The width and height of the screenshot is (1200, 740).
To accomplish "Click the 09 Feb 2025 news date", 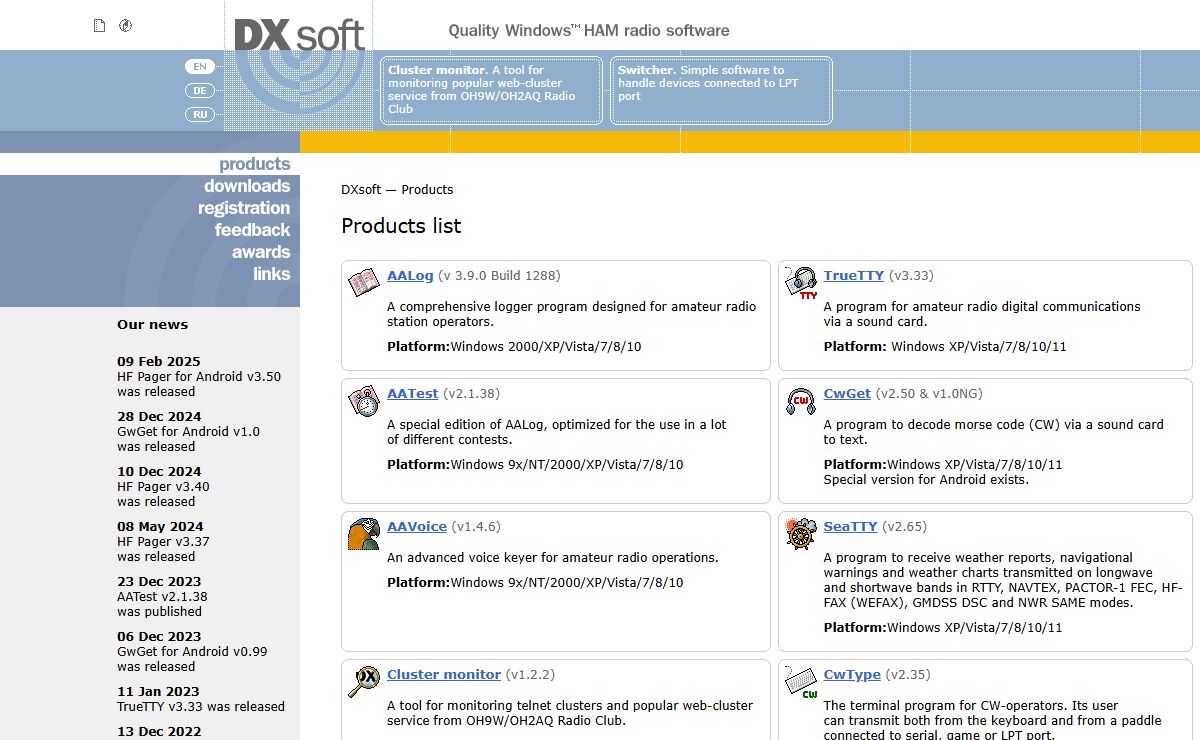I will tap(159, 362).
